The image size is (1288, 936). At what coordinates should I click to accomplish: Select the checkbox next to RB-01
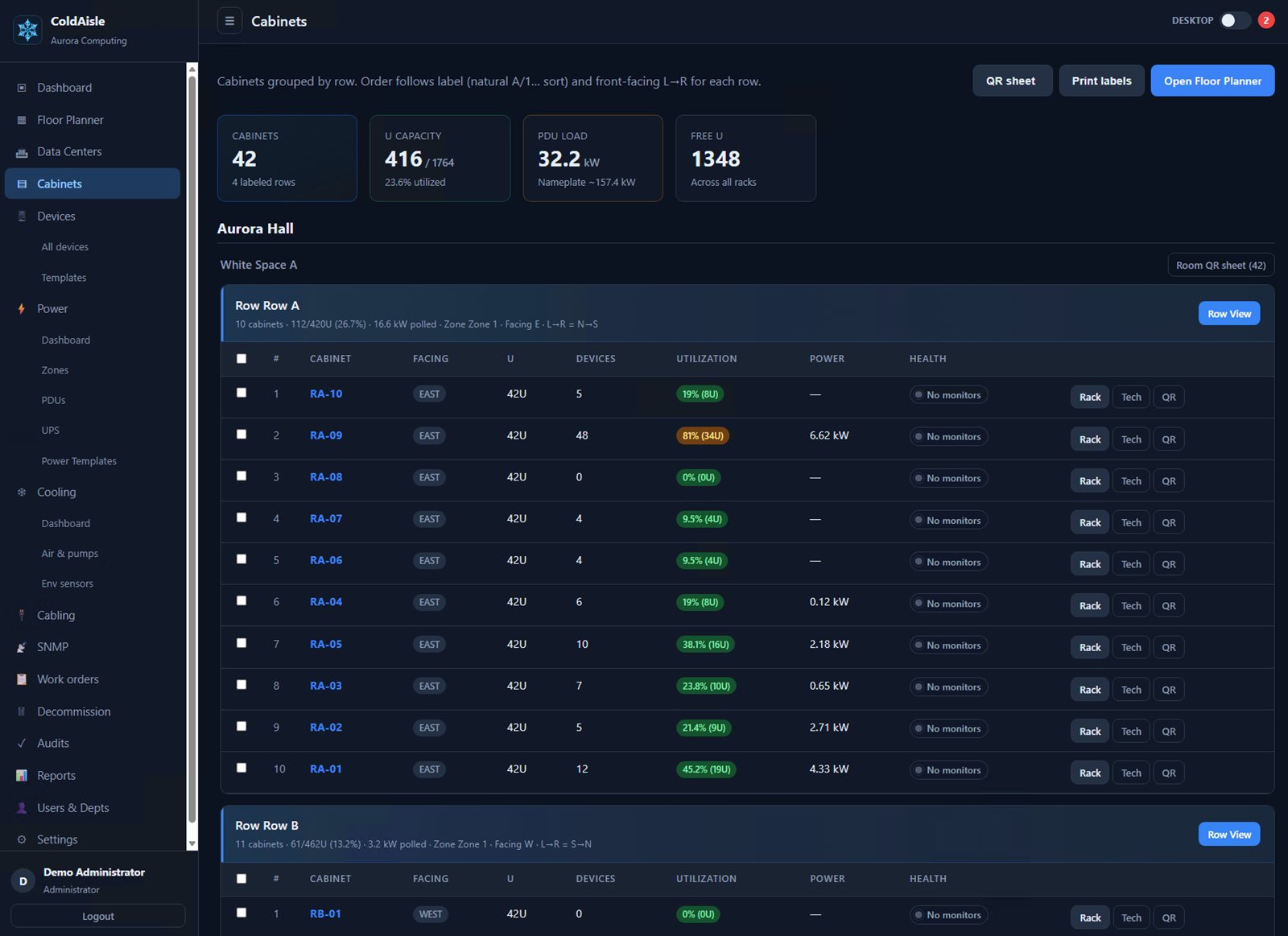point(242,913)
